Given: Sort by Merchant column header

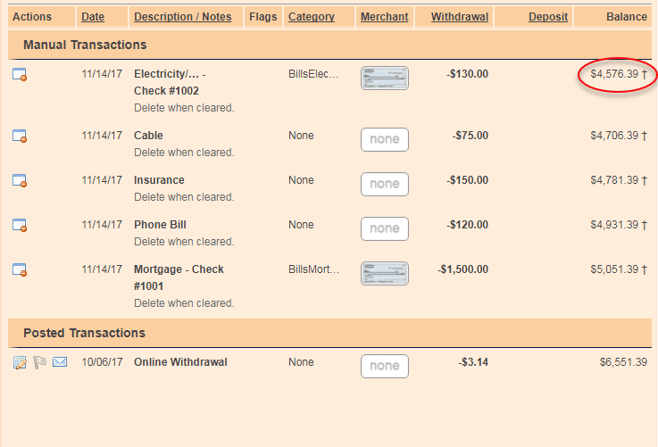Looking at the screenshot, I should [384, 17].
